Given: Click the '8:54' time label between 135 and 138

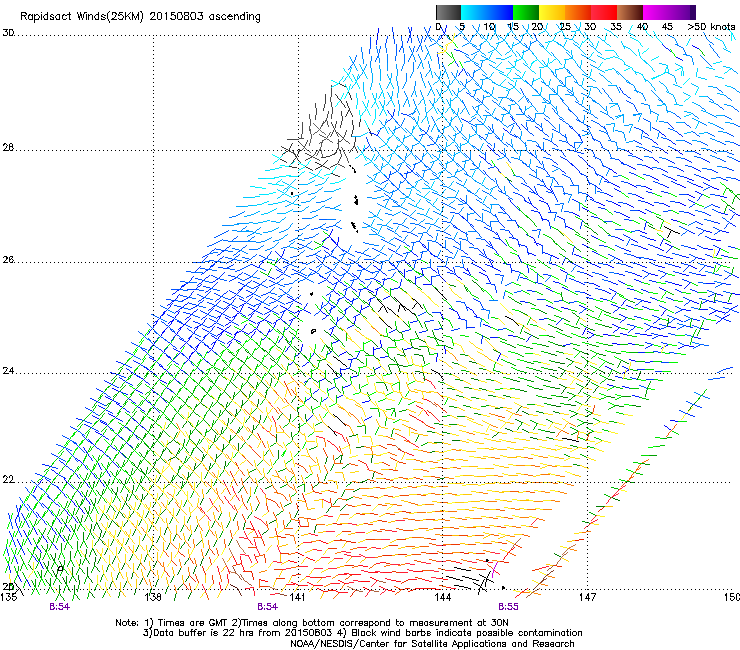Looking at the screenshot, I should 59,607.
